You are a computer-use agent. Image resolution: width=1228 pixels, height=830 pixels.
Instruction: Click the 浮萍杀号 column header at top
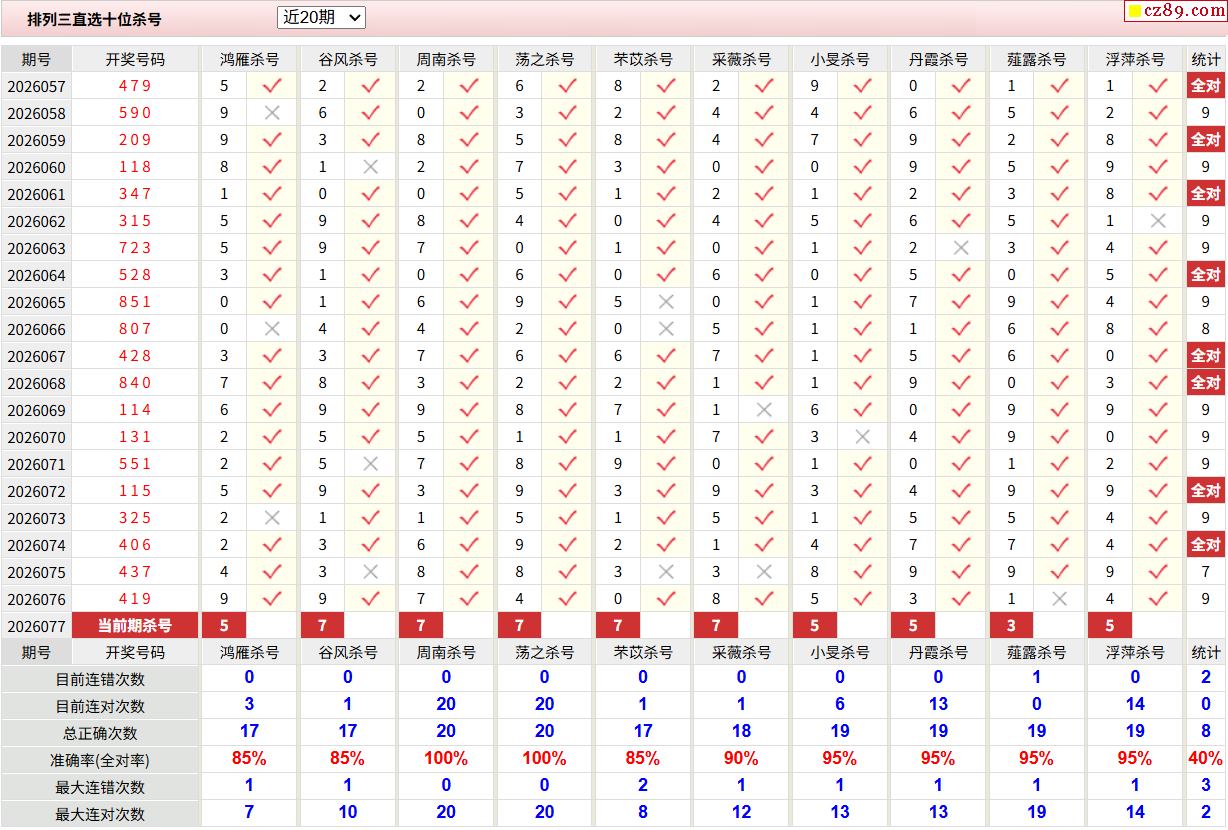click(x=1135, y=59)
